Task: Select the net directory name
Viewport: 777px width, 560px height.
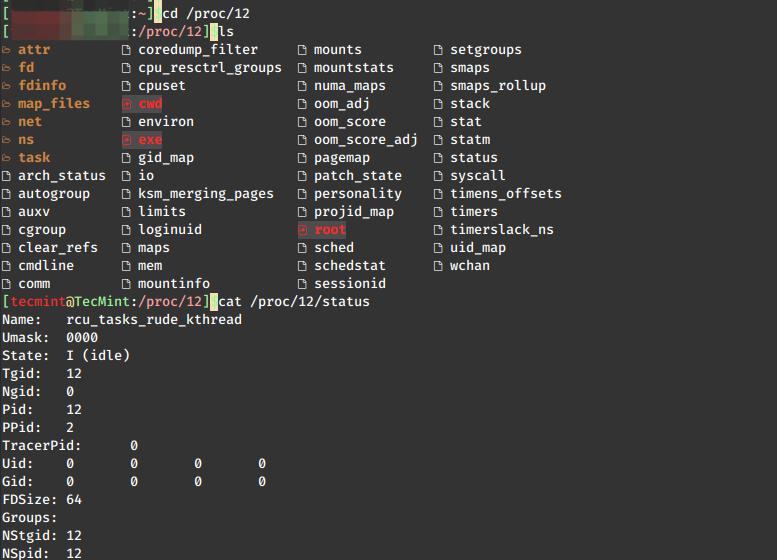Action: [x=30, y=122]
